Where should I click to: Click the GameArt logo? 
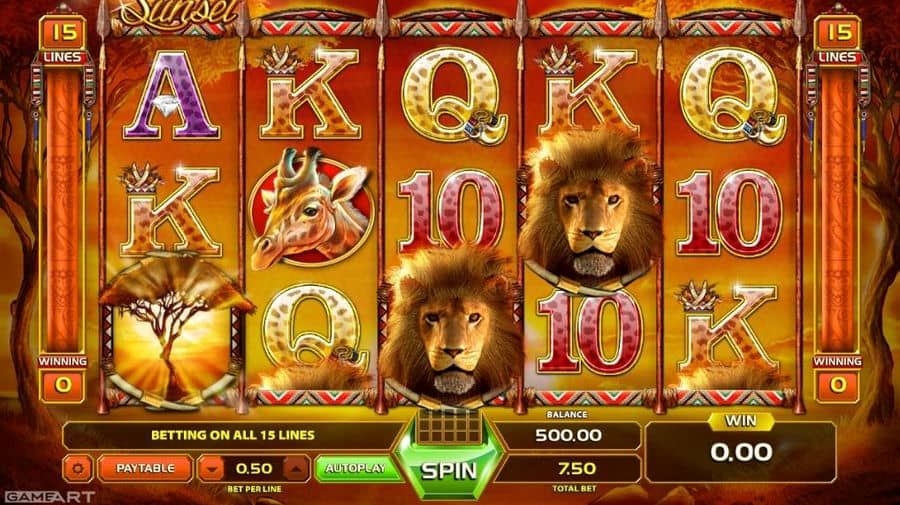point(48,497)
